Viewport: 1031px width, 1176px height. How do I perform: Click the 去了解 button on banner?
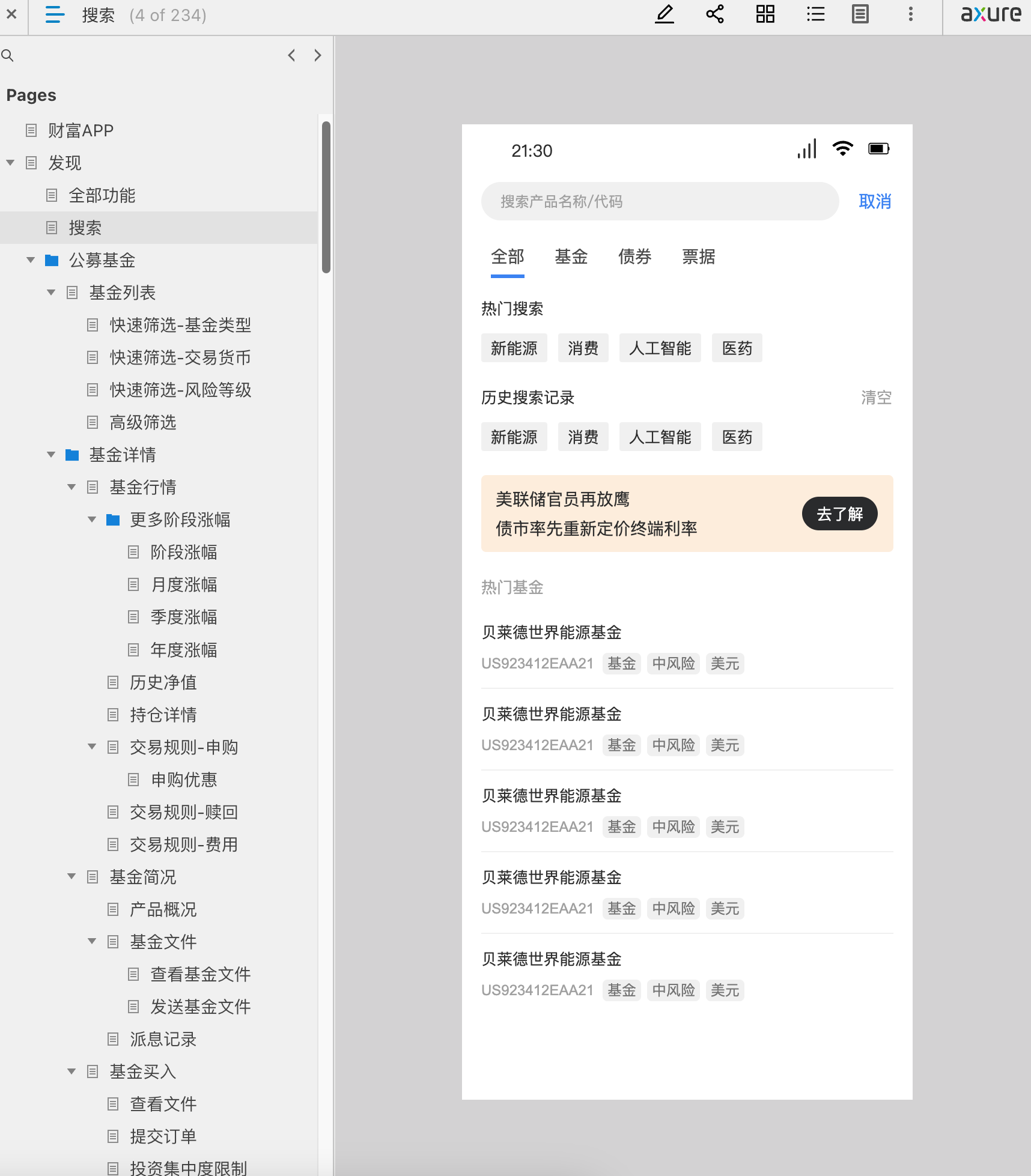840,514
